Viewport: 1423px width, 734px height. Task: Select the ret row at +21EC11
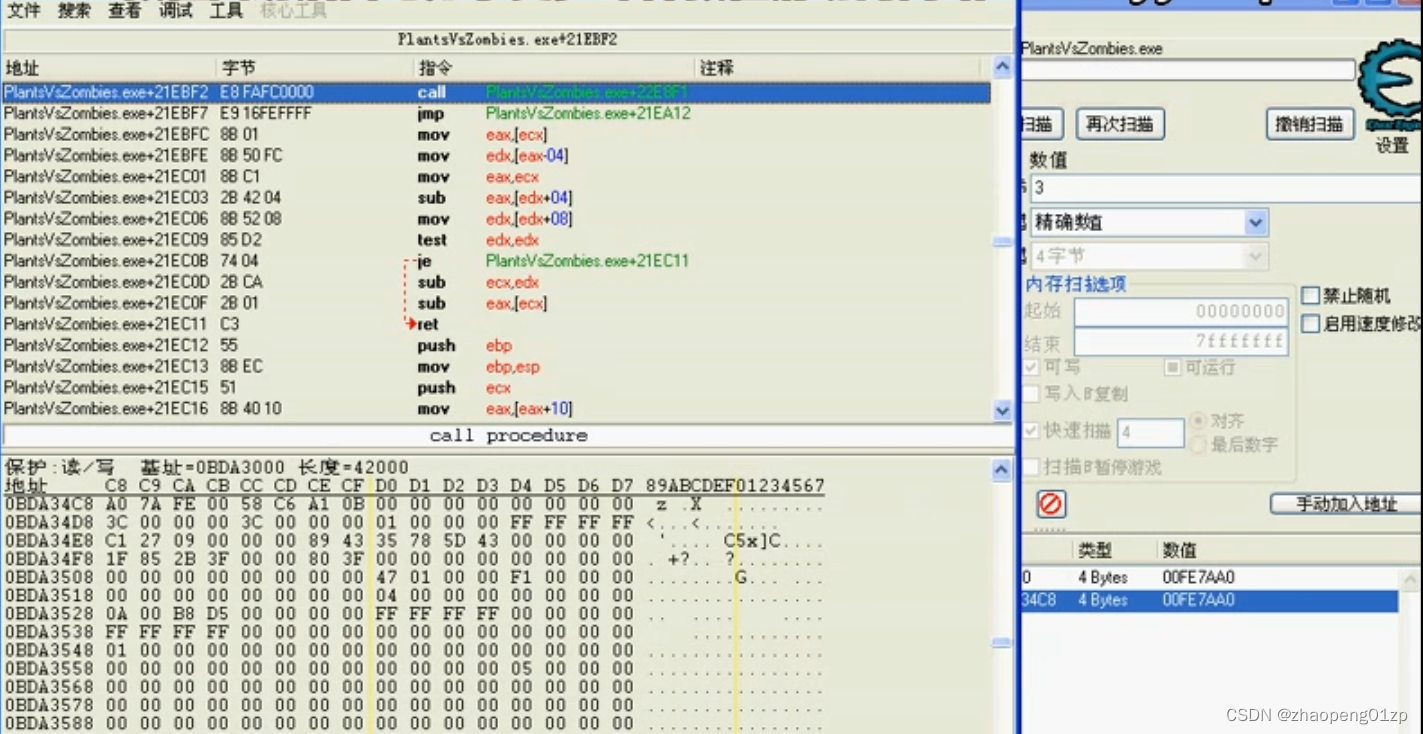(496, 323)
